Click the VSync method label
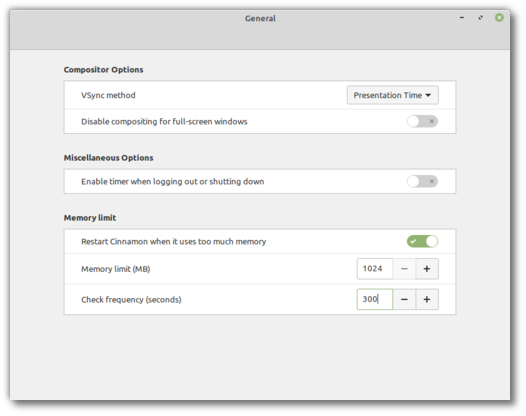Image resolution: width=526 pixels, height=416 pixels. click(108, 95)
